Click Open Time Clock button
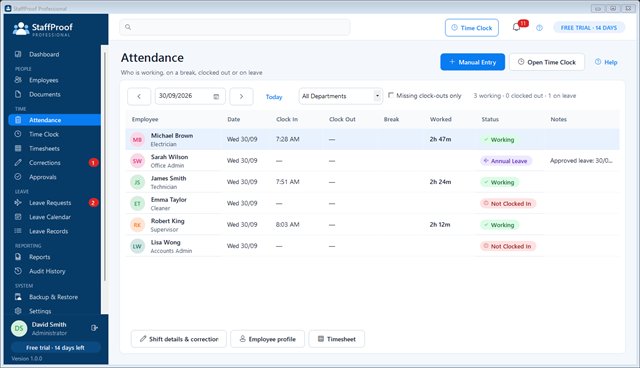640x368 pixels. [x=547, y=62]
